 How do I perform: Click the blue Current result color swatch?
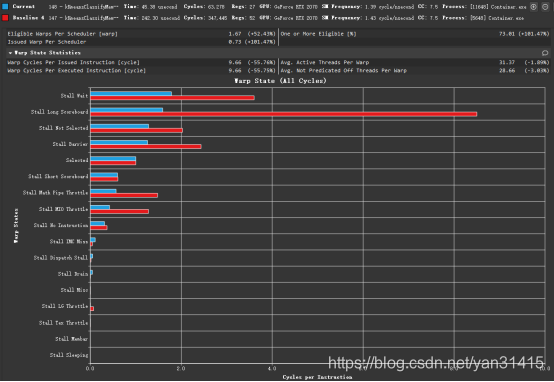coord(5,7)
